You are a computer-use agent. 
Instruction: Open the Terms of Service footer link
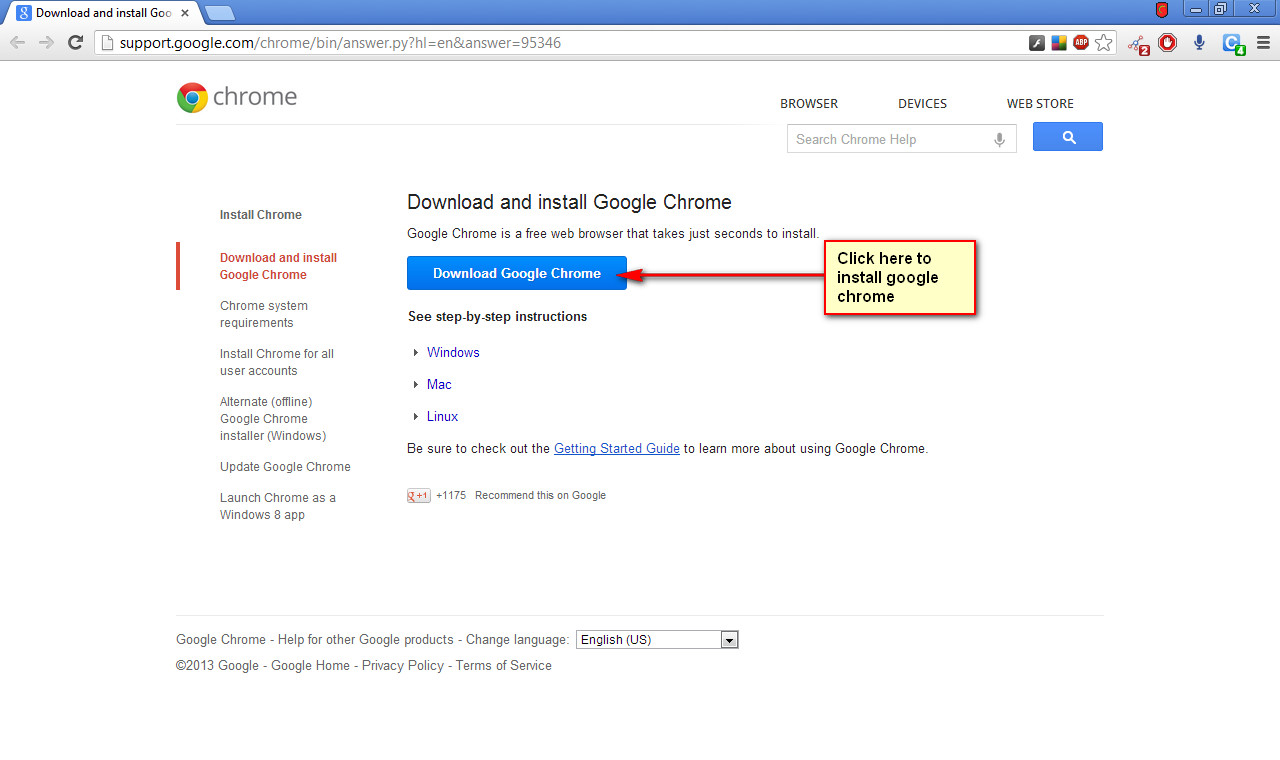pyautogui.click(x=504, y=666)
